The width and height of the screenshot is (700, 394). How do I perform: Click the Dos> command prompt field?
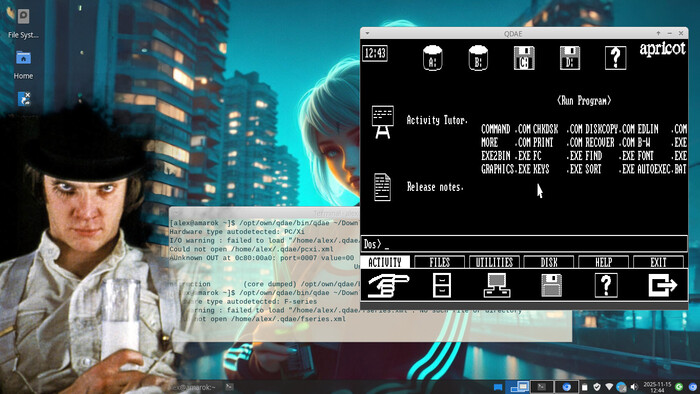524,244
